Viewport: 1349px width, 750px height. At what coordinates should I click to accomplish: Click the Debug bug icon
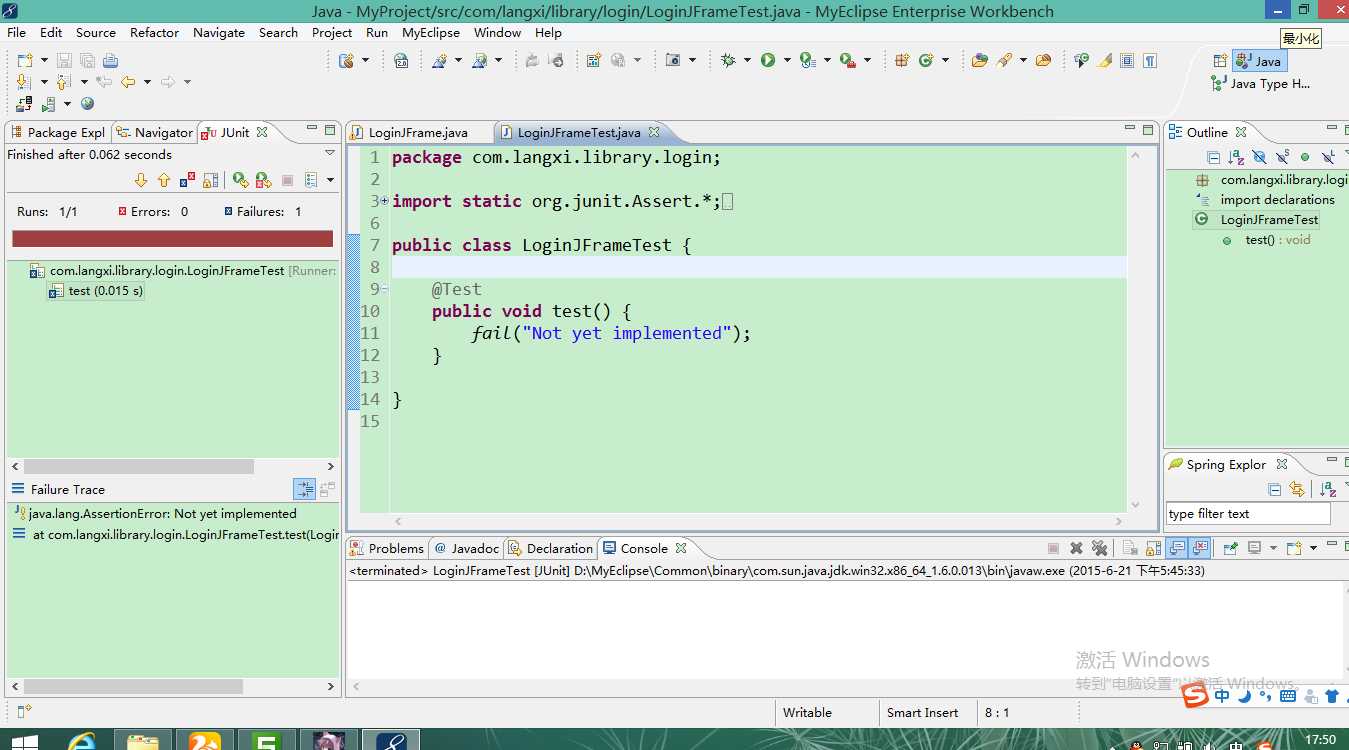[728, 60]
